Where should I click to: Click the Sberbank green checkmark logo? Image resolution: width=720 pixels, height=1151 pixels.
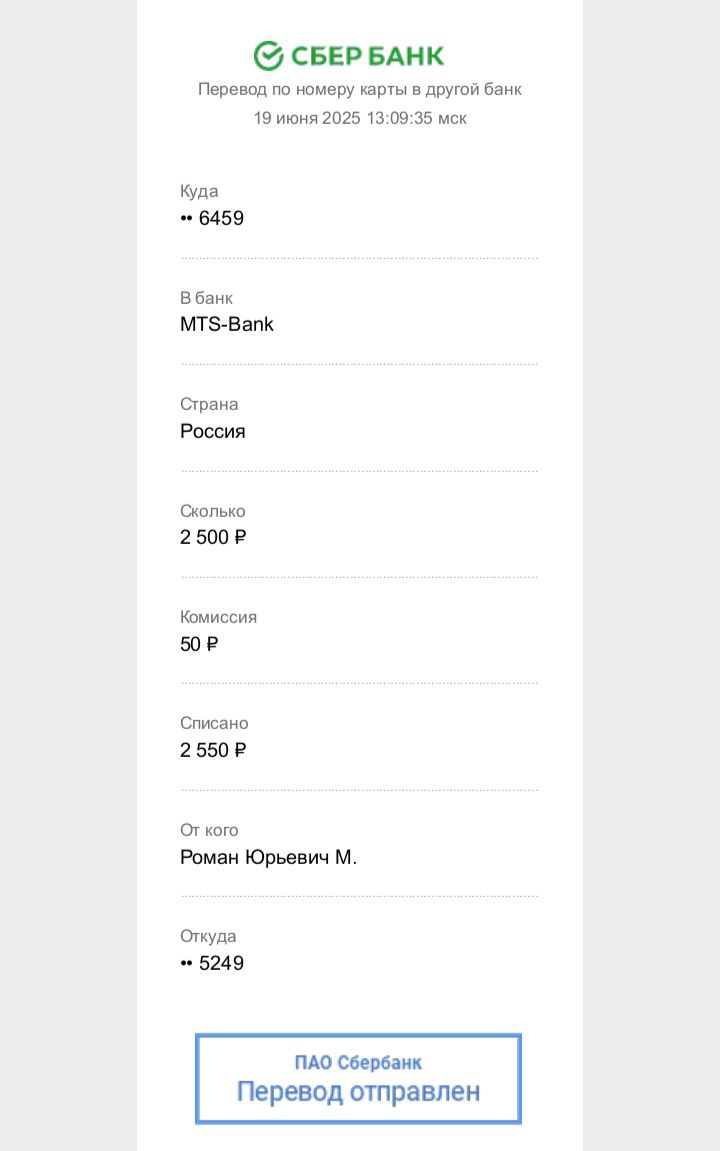[269, 56]
